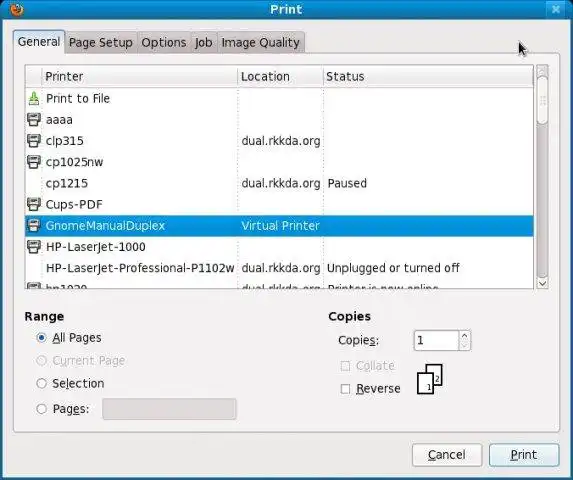
Task: Select the Pages range radio button
Action: 42,409
